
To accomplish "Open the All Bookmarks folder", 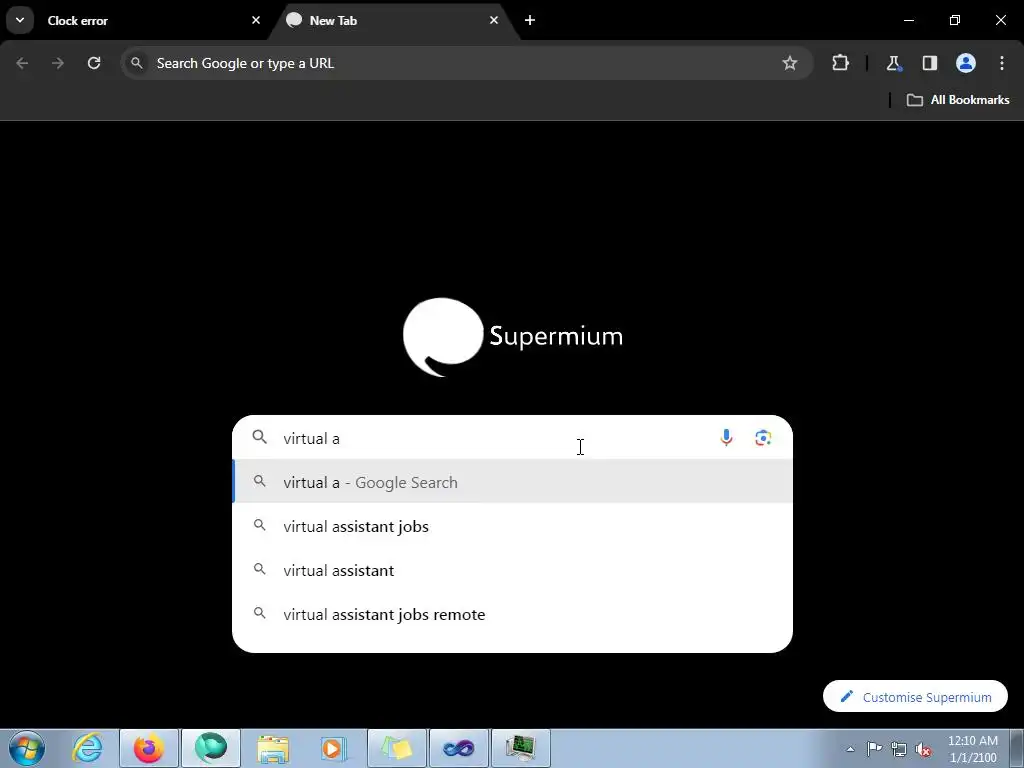I will 958,100.
